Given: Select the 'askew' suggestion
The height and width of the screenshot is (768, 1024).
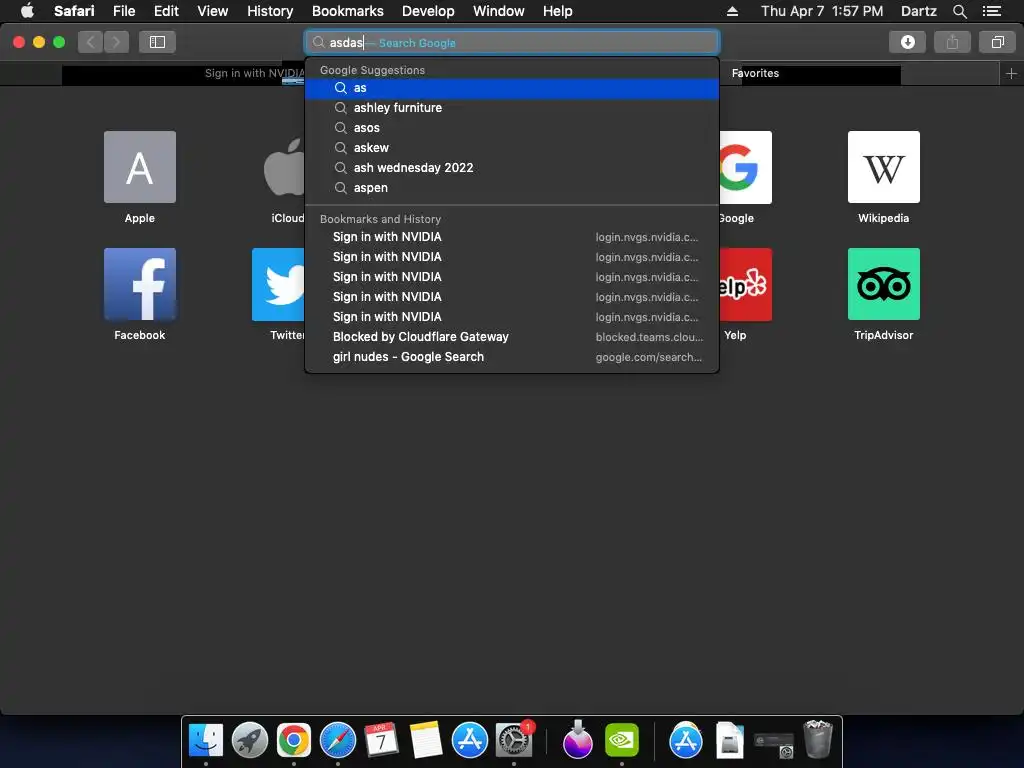Looking at the screenshot, I should 512,148.
